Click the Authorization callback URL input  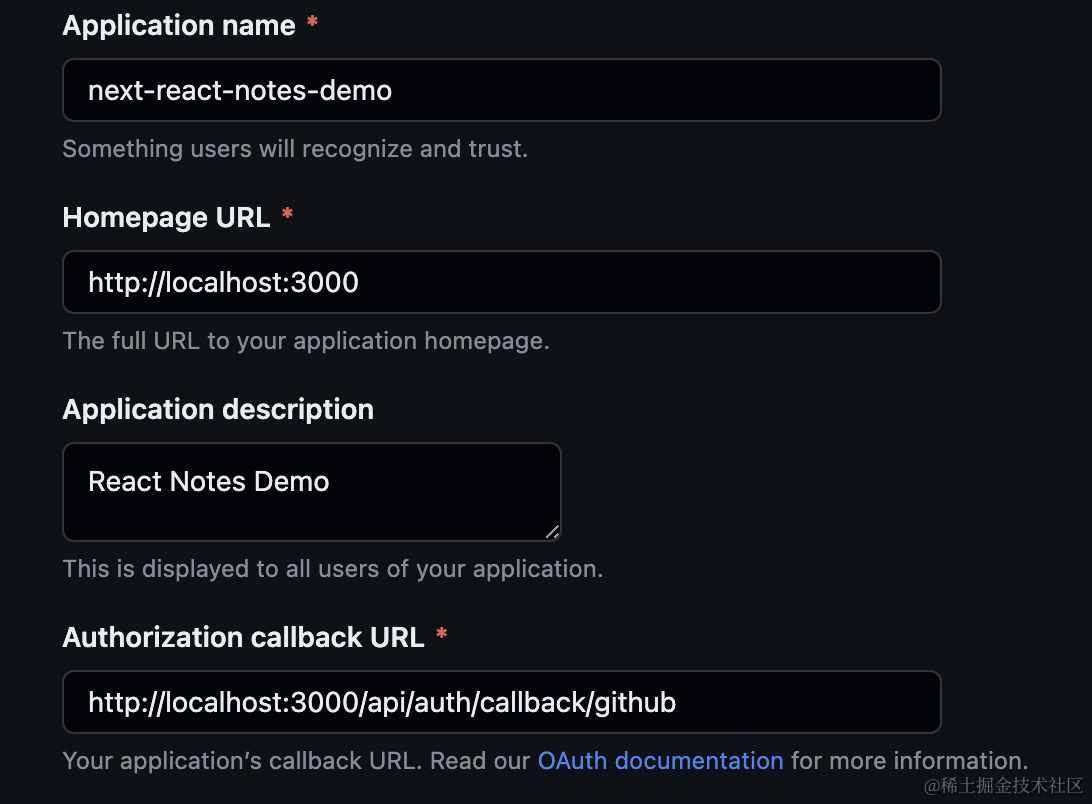[x=500, y=702]
